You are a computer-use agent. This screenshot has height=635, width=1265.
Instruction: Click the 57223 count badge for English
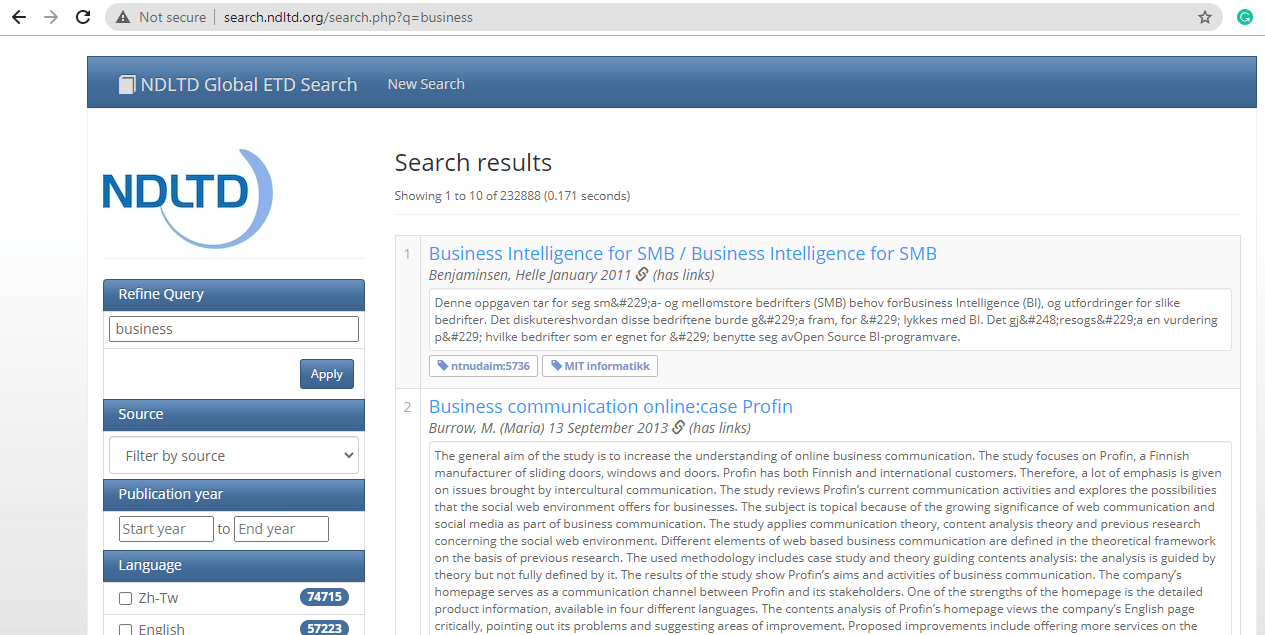(x=324, y=628)
